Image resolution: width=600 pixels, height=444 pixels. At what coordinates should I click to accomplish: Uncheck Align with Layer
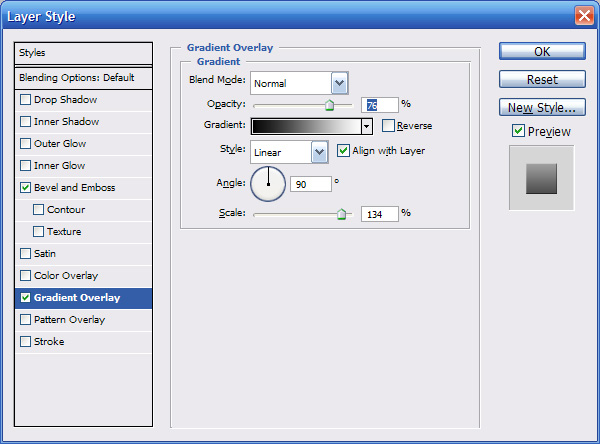coord(343,150)
